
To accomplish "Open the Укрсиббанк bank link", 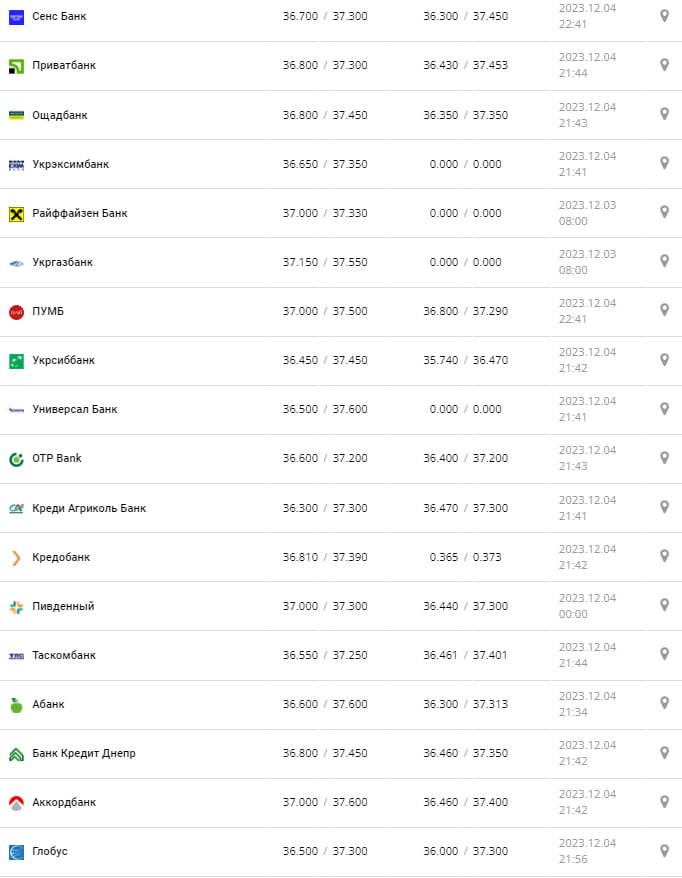I will click(63, 360).
